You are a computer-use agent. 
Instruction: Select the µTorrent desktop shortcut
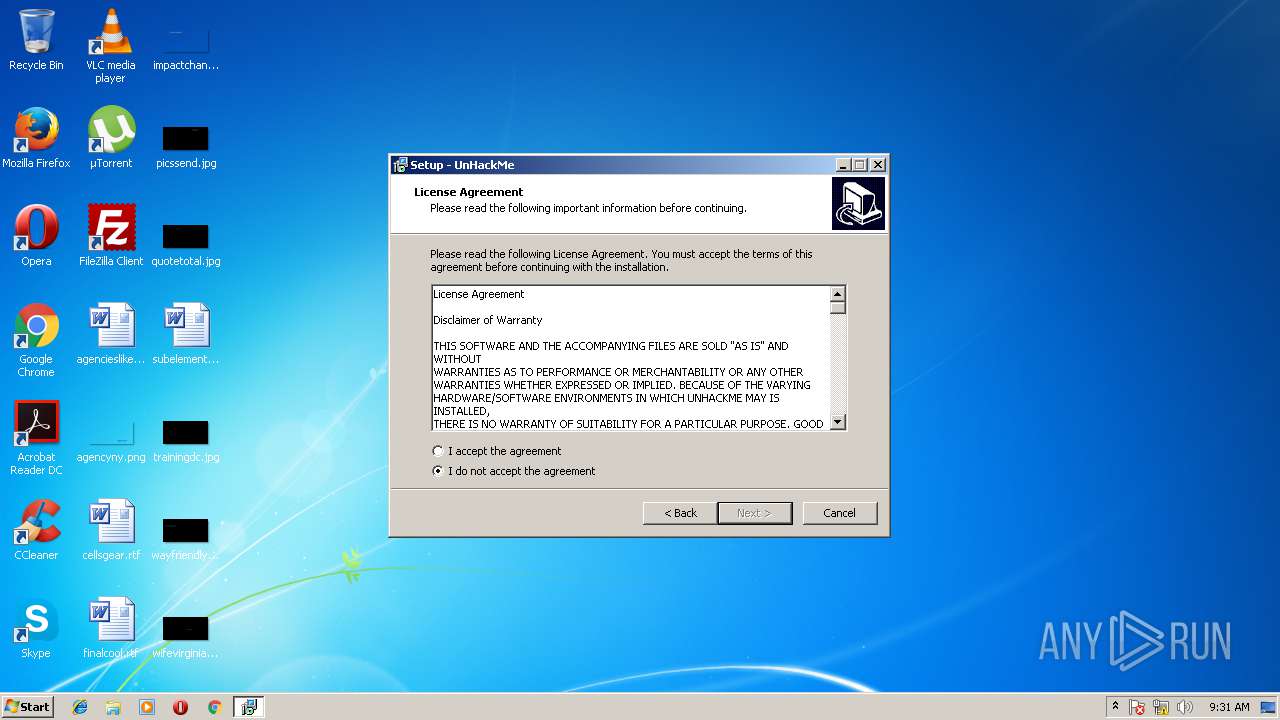110,138
